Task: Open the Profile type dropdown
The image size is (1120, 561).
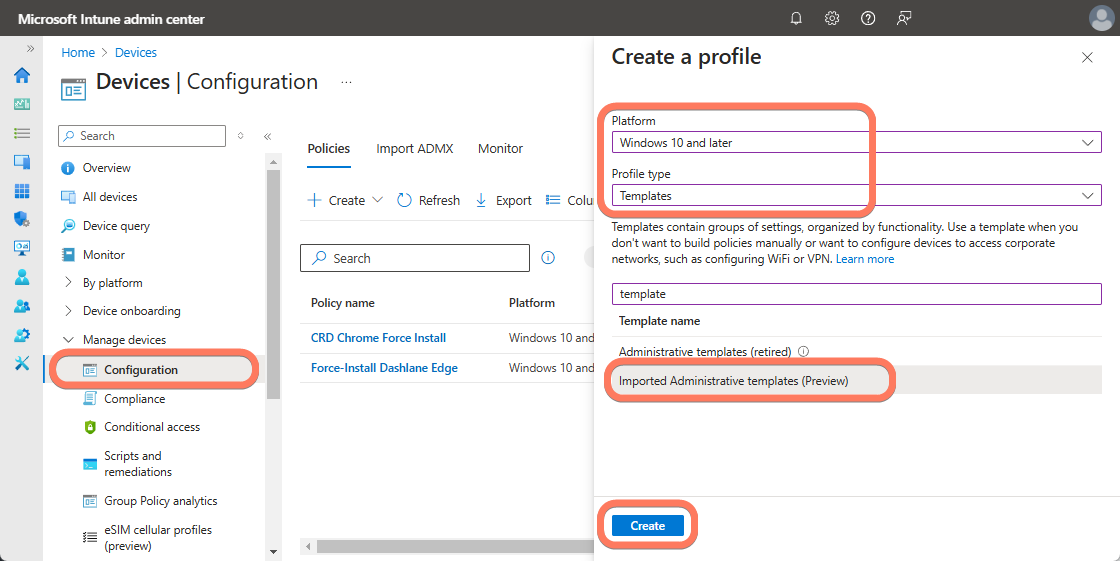Action: pyautogui.click(x=856, y=196)
